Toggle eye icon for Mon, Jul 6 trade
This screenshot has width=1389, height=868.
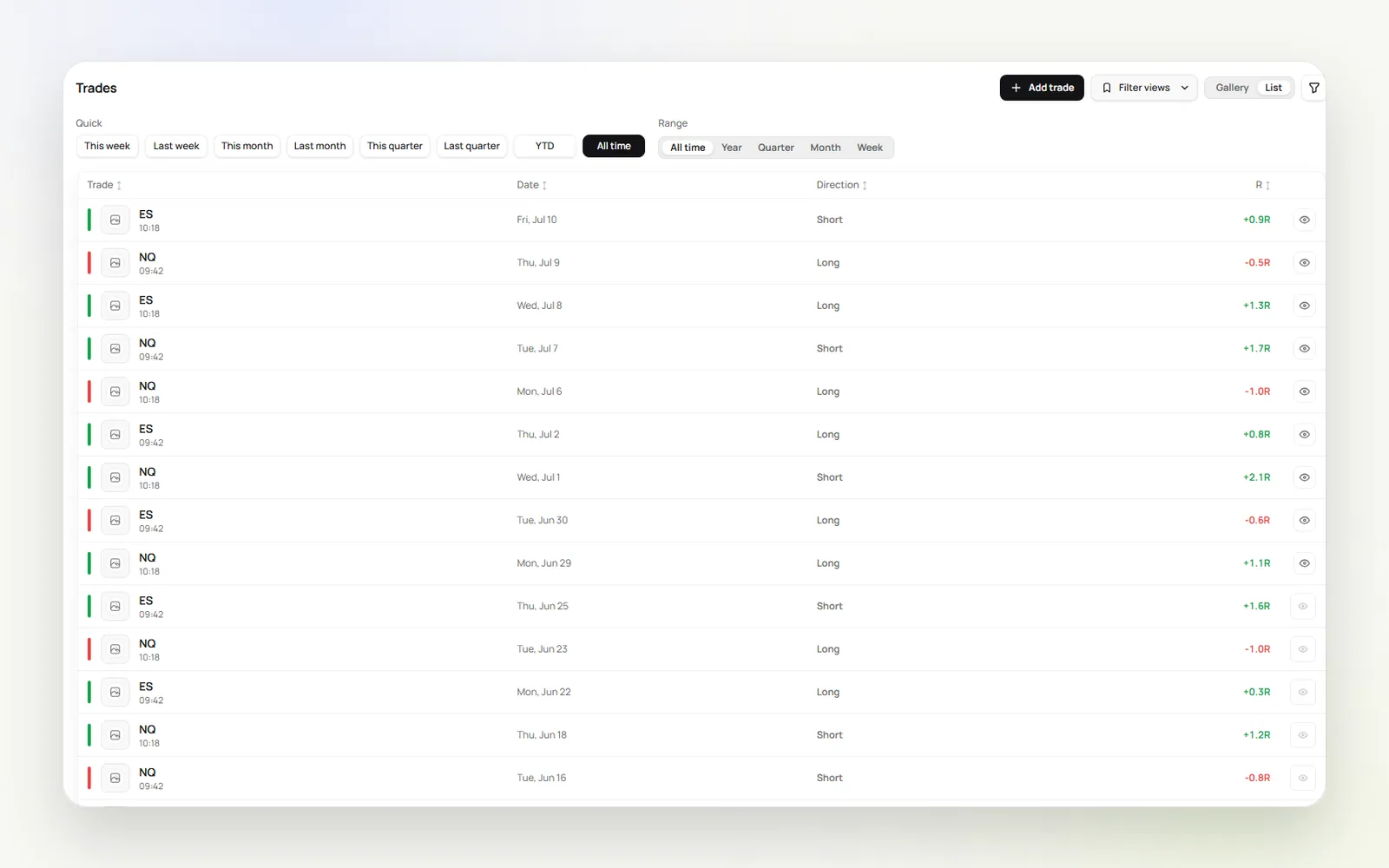point(1304,391)
